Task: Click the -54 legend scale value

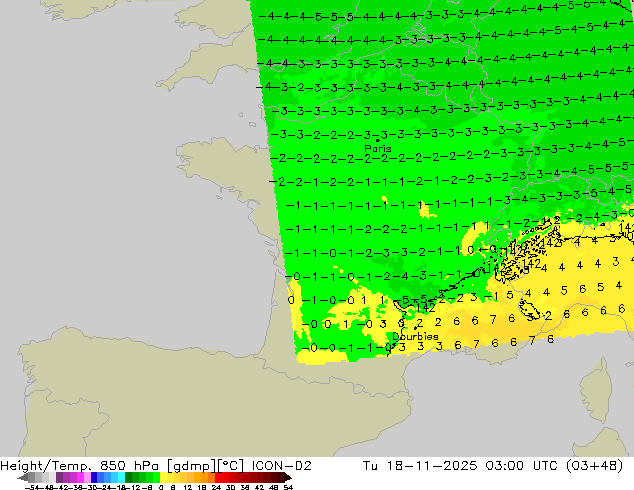Action: [x=32, y=487]
